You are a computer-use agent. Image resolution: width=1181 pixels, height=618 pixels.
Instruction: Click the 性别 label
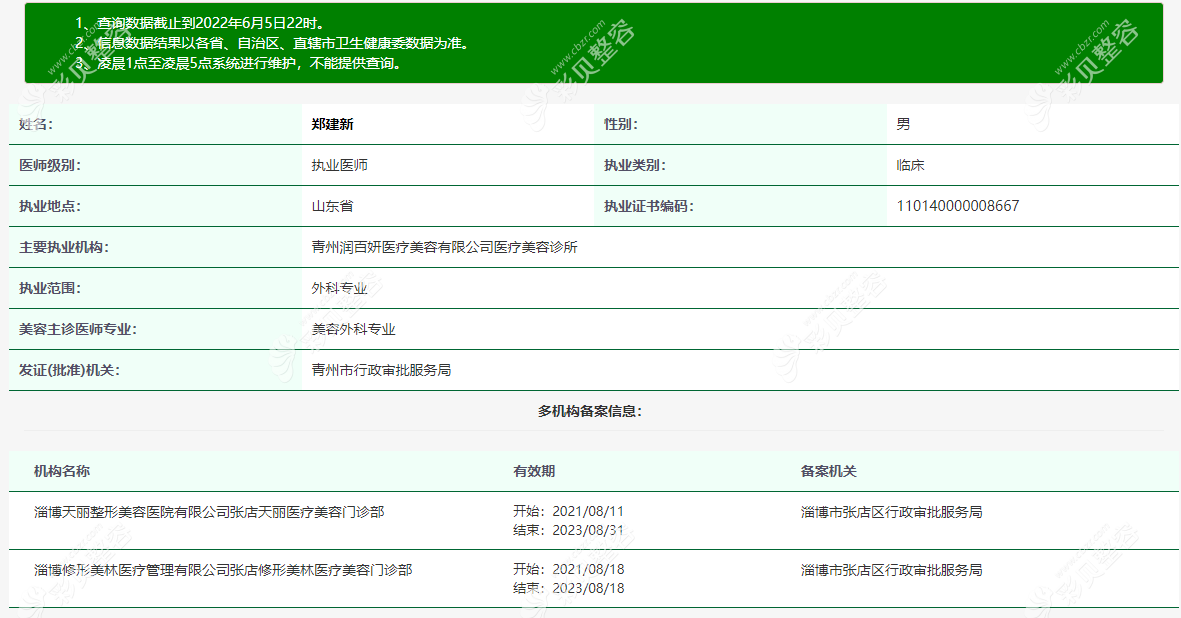click(x=621, y=124)
